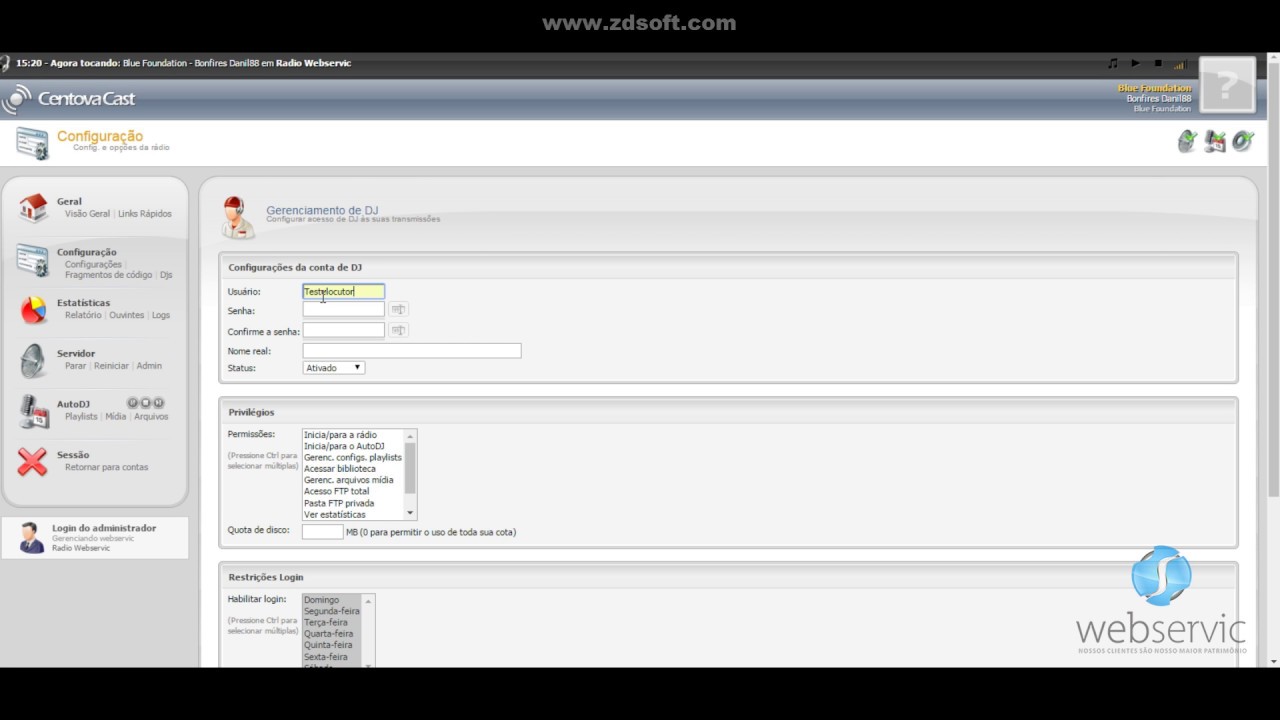Select Acesso FTP total permission

click(x=353, y=491)
